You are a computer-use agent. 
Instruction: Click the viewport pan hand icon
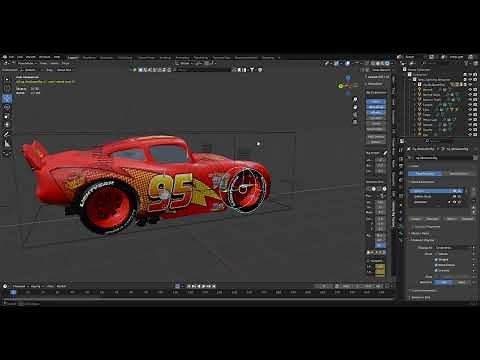(x=355, y=107)
